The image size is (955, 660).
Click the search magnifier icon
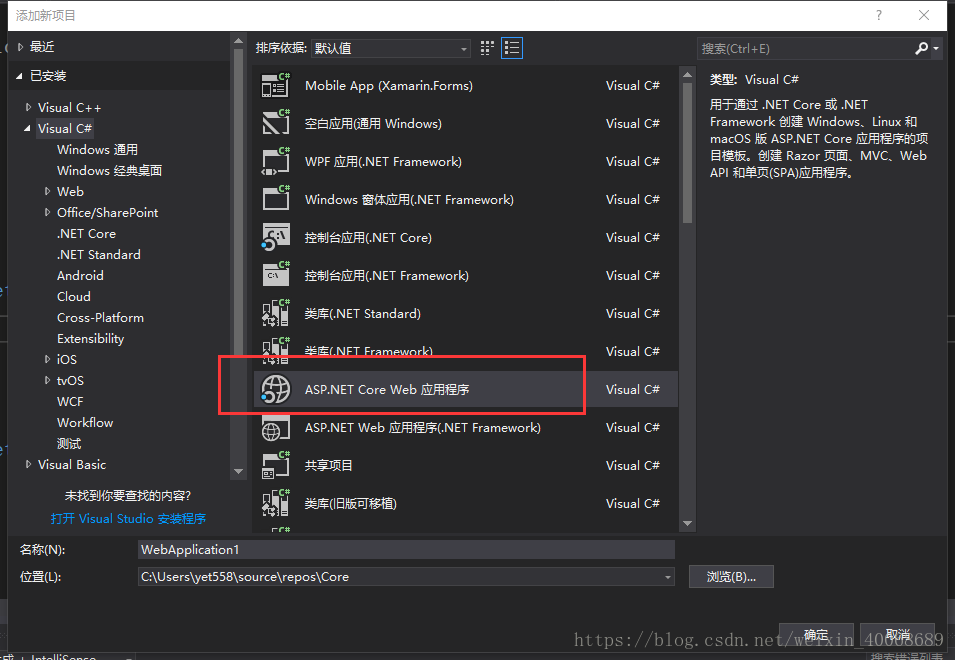click(922, 48)
